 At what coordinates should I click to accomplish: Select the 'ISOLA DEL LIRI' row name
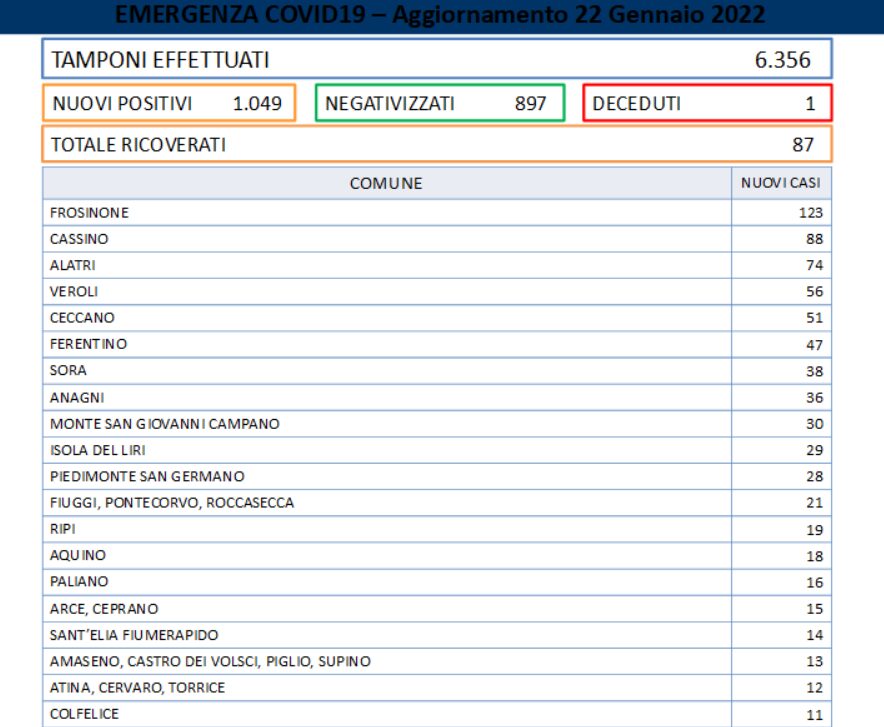[x=98, y=450]
